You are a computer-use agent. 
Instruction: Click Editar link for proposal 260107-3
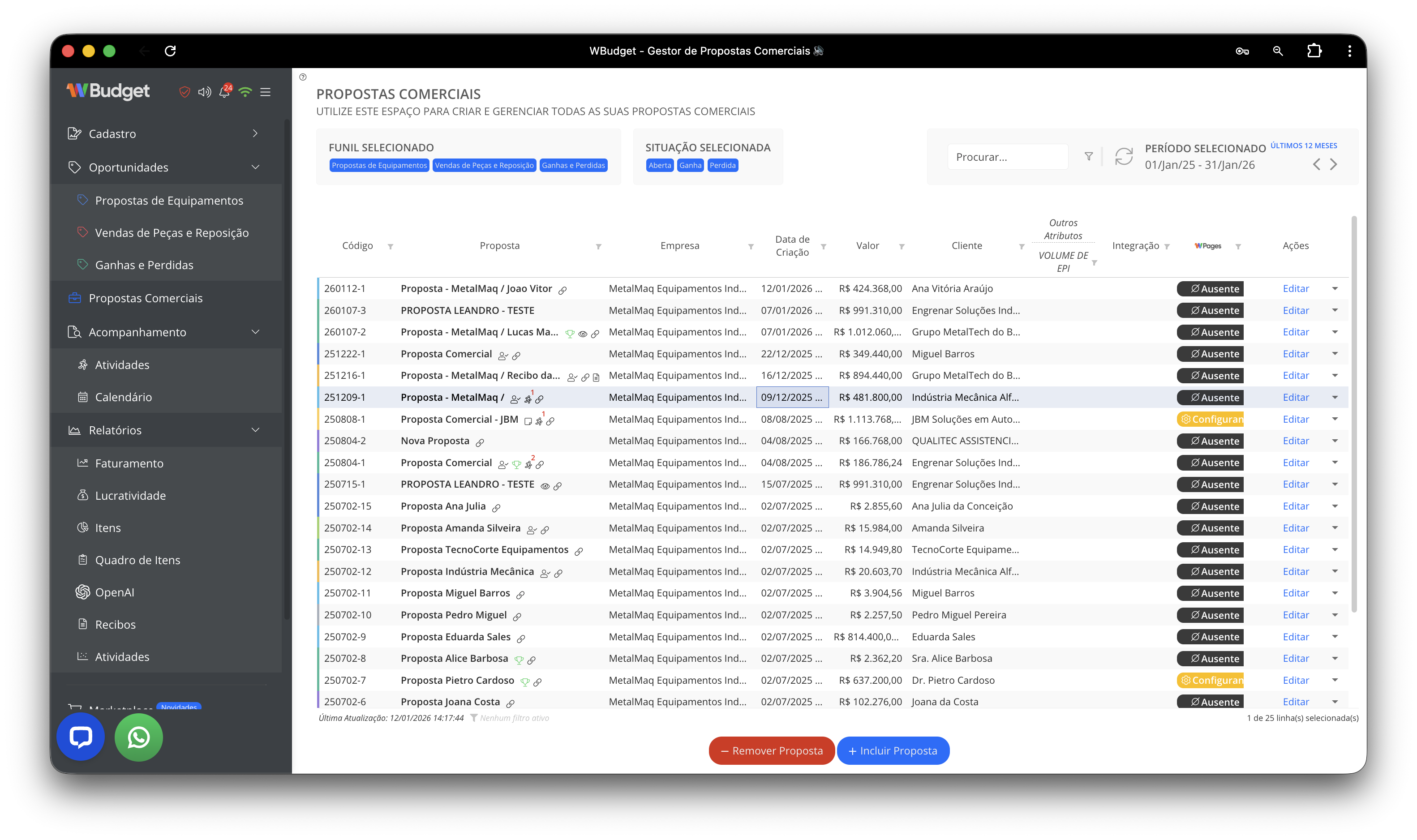pos(1296,310)
